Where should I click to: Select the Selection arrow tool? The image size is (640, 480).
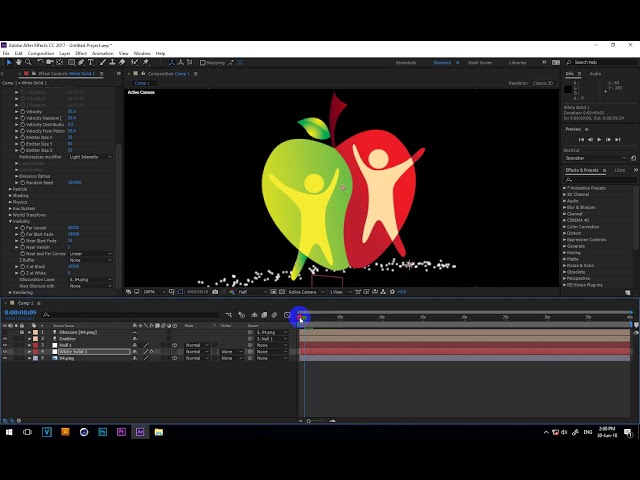click(9, 62)
